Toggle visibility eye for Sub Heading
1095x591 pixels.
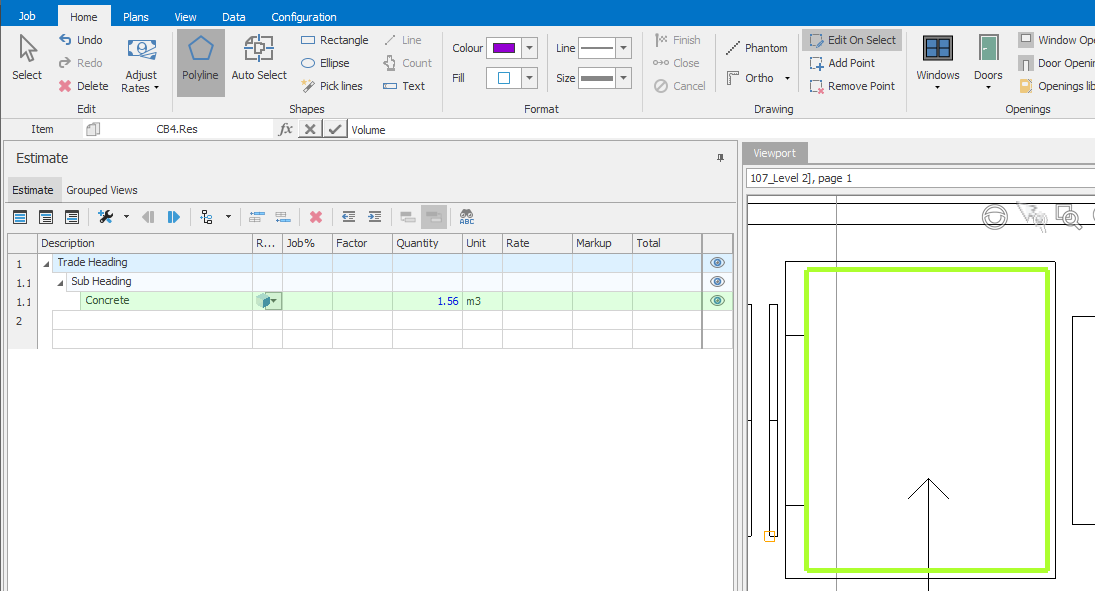(717, 282)
